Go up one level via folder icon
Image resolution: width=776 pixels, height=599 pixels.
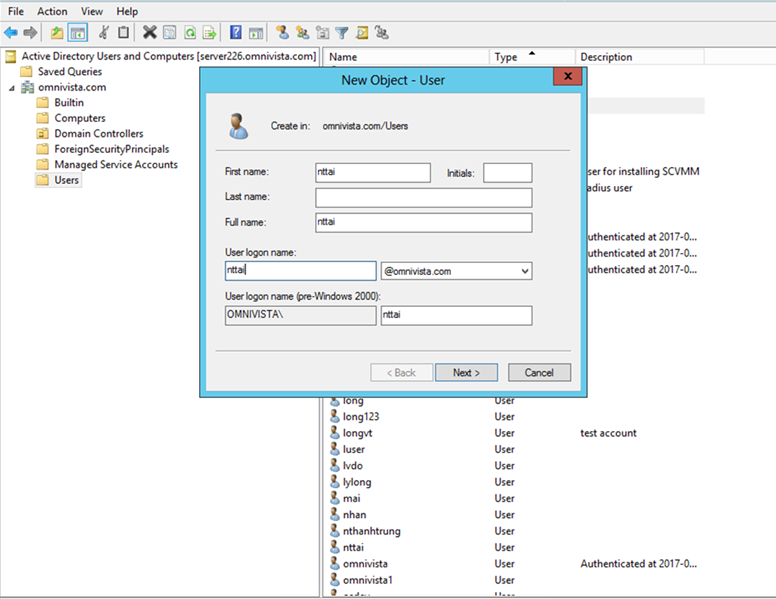(x=57, y=33)
